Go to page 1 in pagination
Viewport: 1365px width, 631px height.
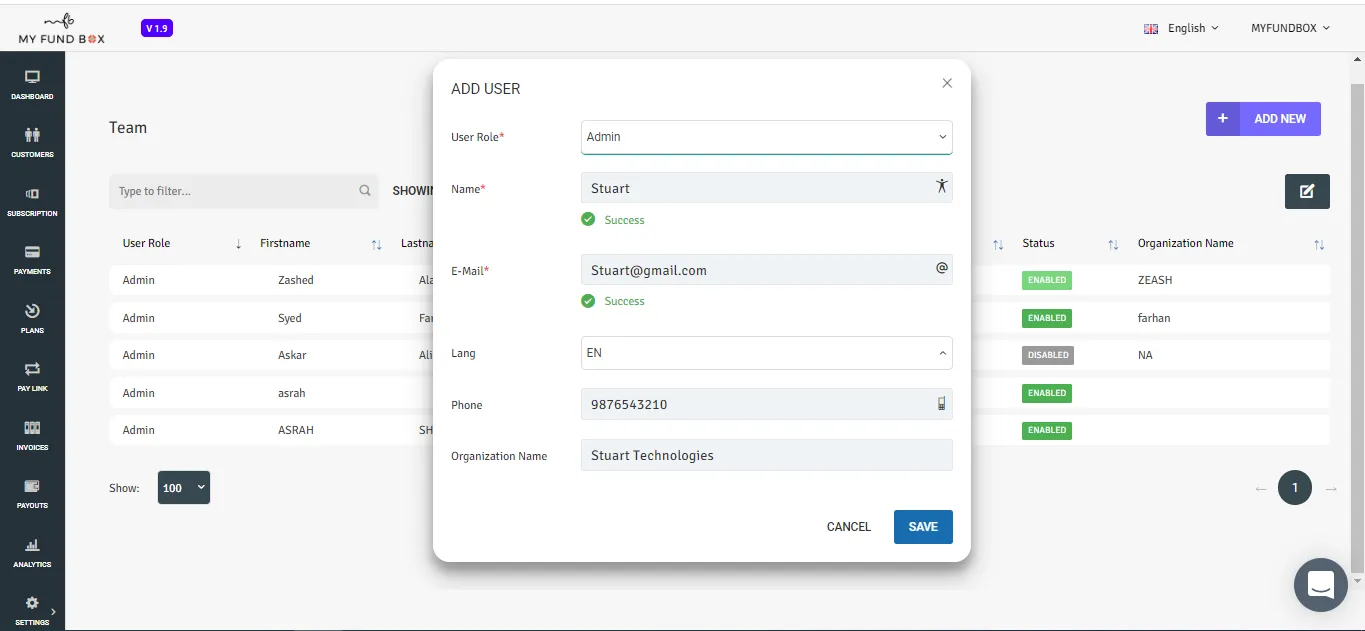(1295, 488)
